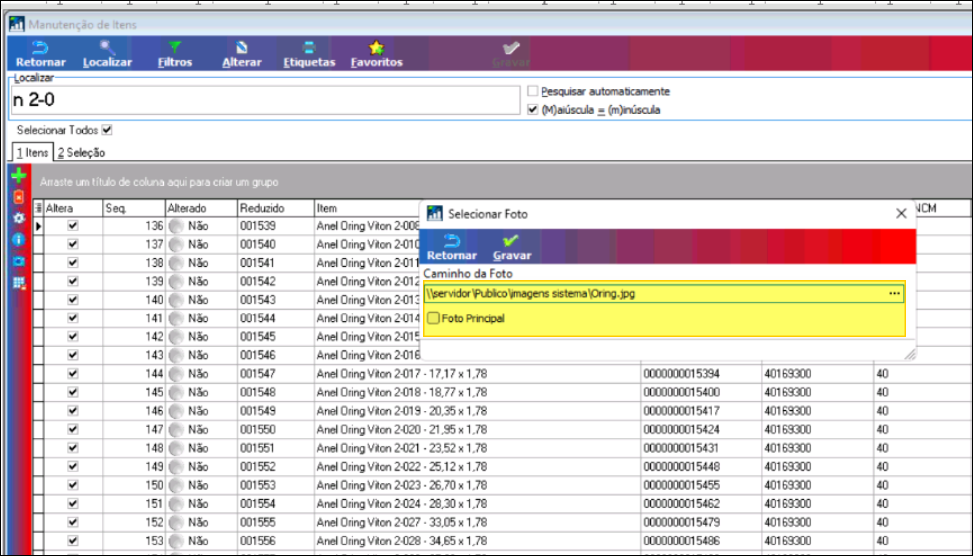Click the Localizar search text field

coord(265,100)
